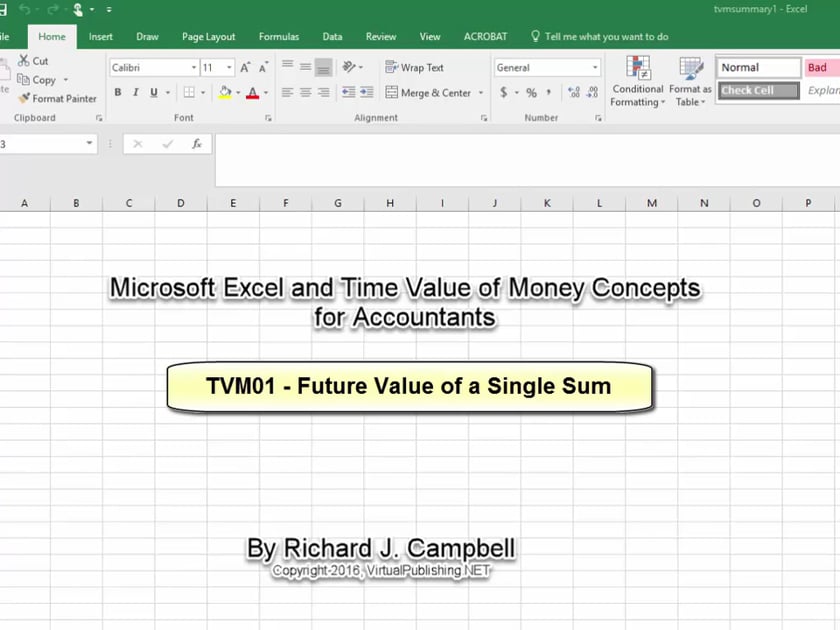840x630 pixels.
Task: Click Increase Indent icon
Action: (367, 92)
